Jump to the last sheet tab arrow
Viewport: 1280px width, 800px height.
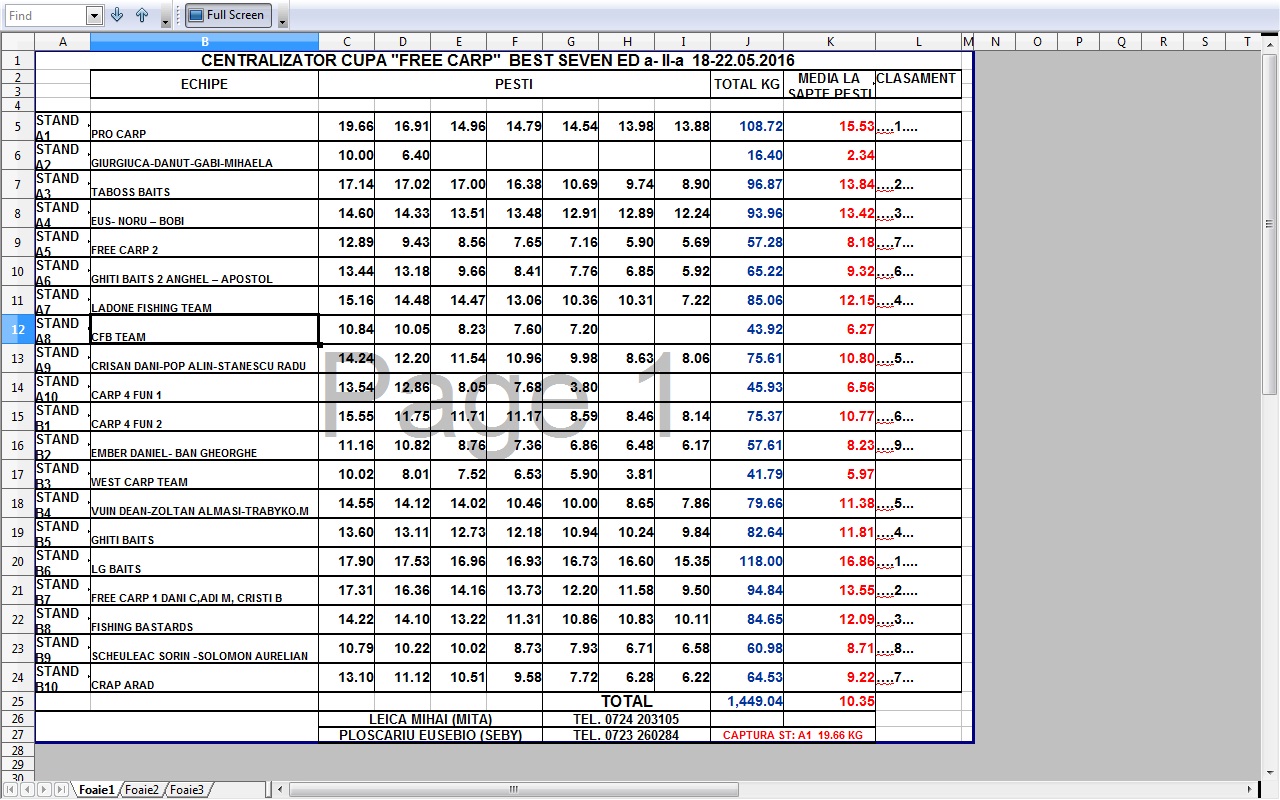pyautogui.click(x=60, y=790)
